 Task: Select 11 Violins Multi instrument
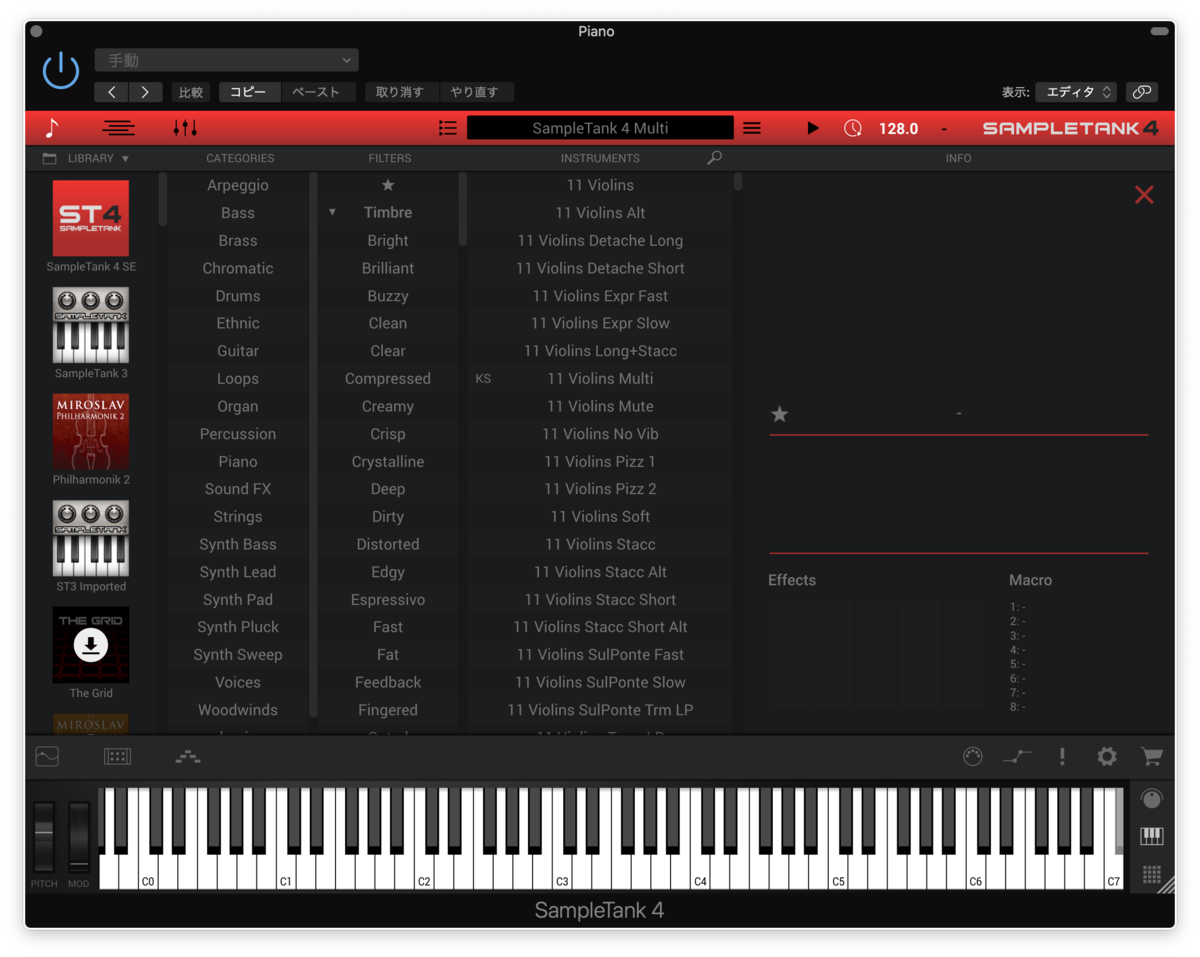point(600,379)
